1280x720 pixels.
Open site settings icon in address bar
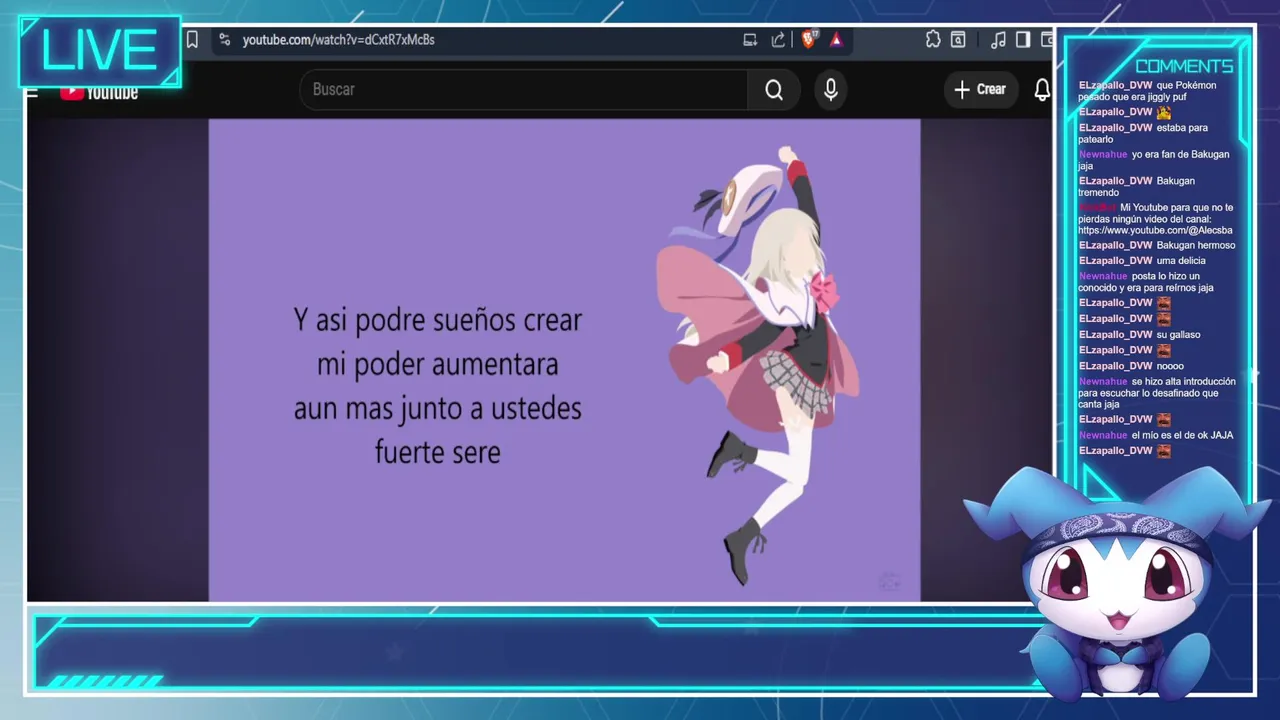[x=224, y=40]
